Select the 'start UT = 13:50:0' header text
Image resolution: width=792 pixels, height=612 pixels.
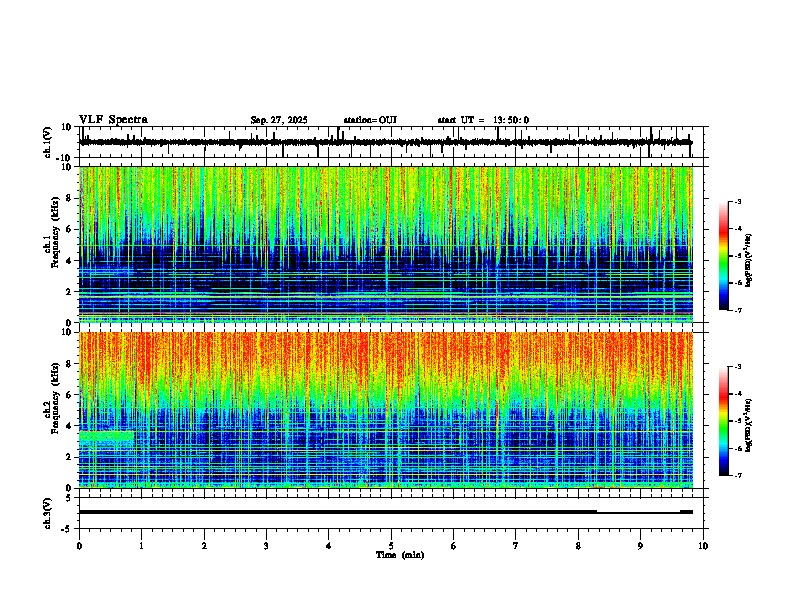(483, 120)
